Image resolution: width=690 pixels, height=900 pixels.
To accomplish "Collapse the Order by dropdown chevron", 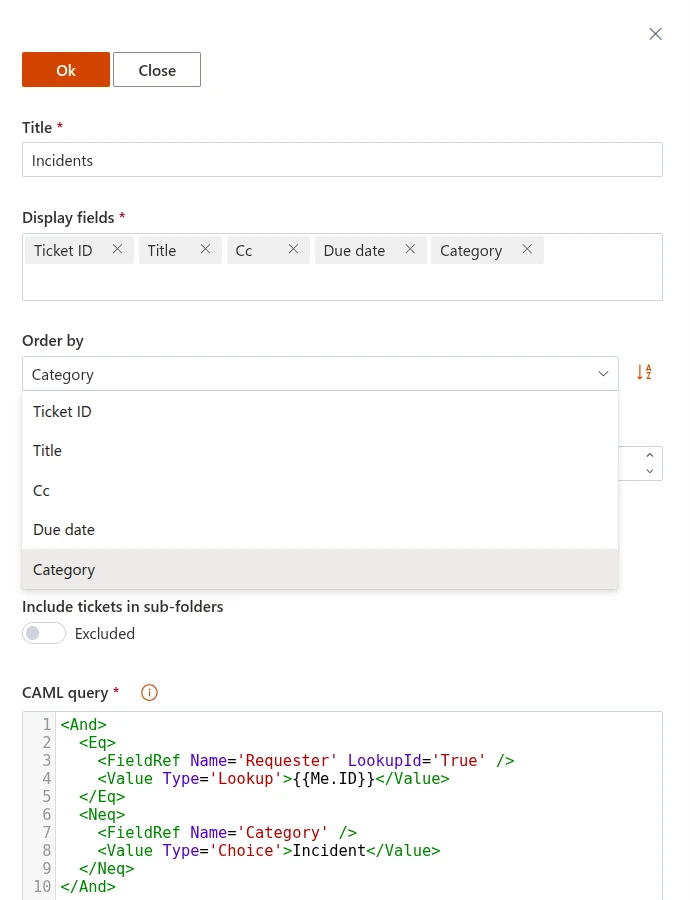I will (x=603, y=374).
